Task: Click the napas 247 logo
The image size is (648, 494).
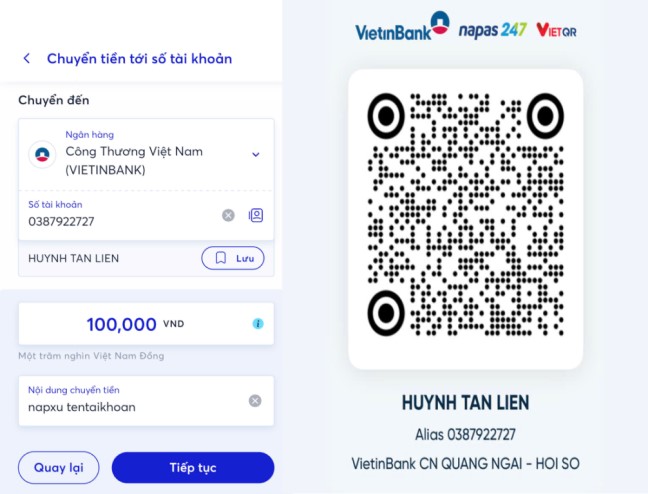Action: (493, 30)
